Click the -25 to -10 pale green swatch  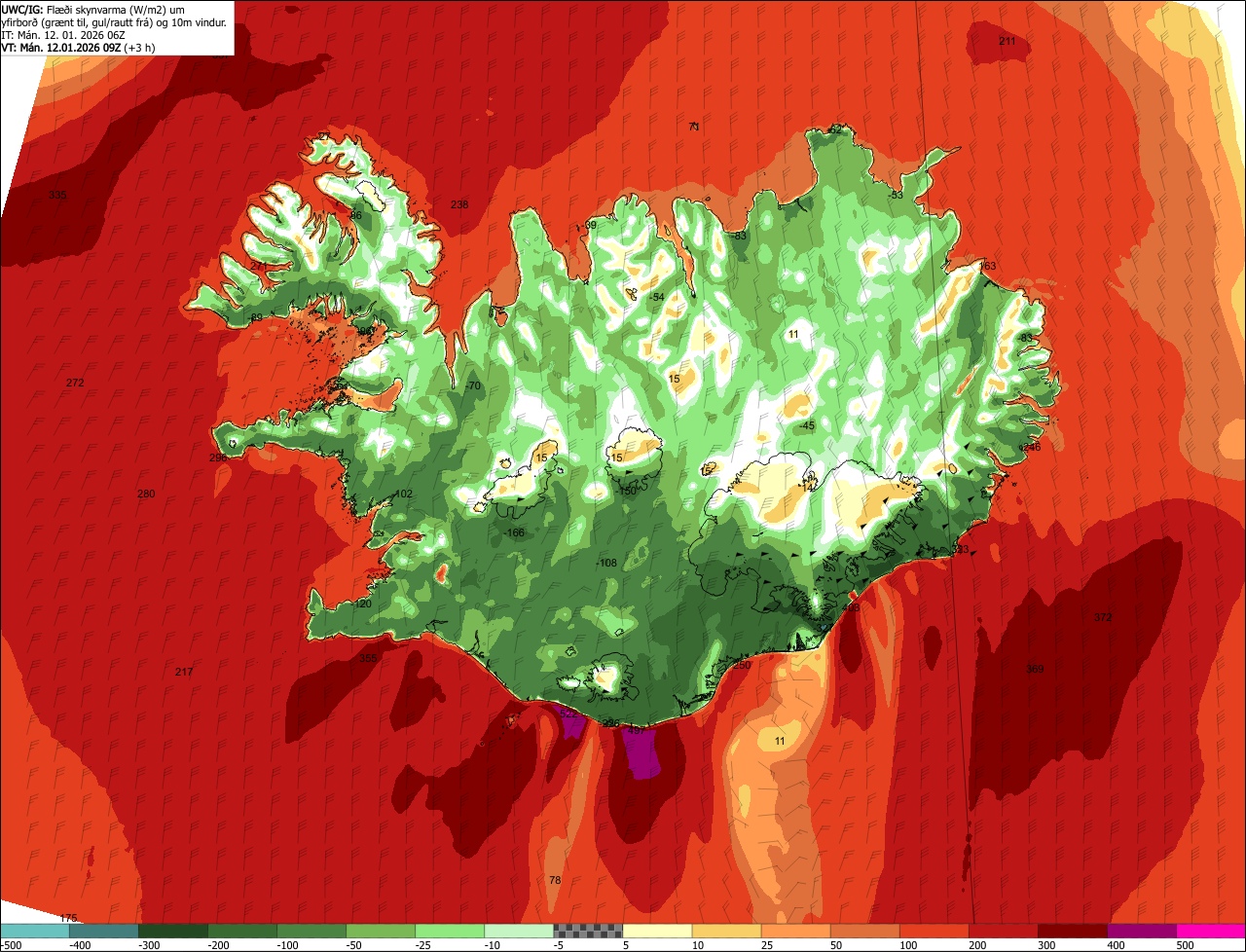pyautogui.click(x=450, y=931)
